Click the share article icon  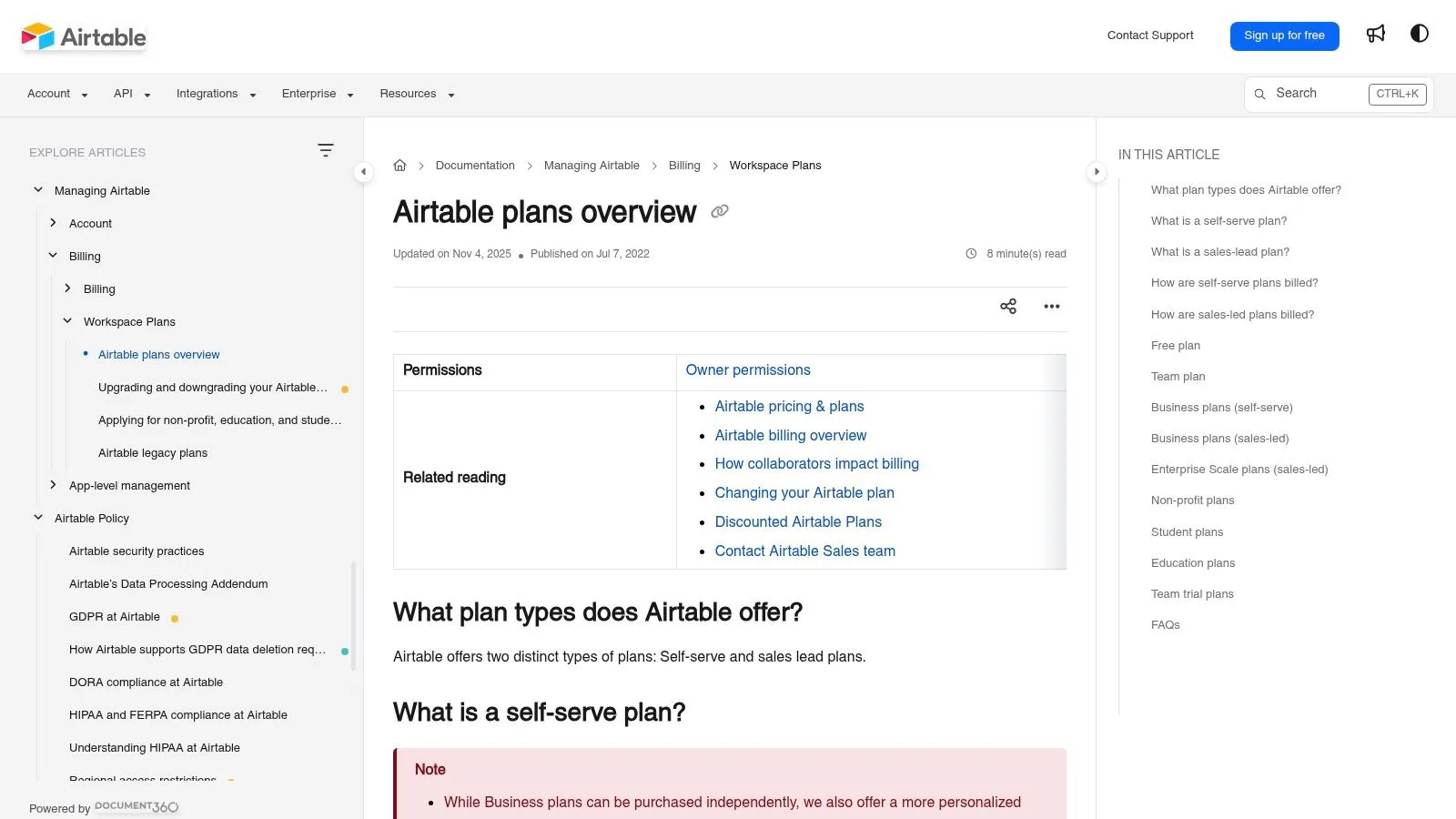tap(1008, 307)
